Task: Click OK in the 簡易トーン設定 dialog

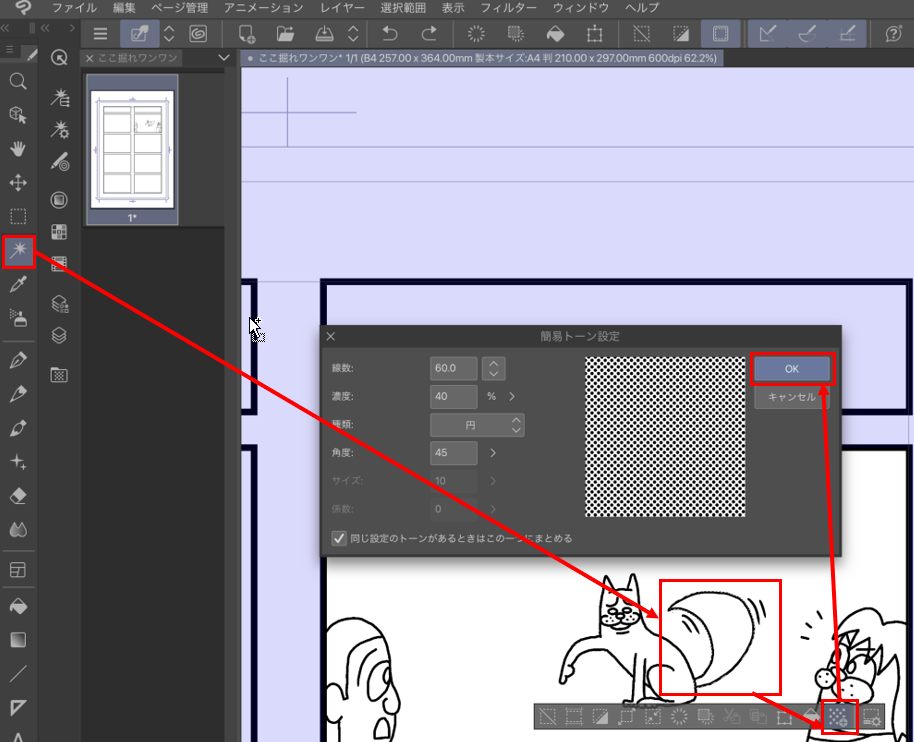Action: click(791, 369)
